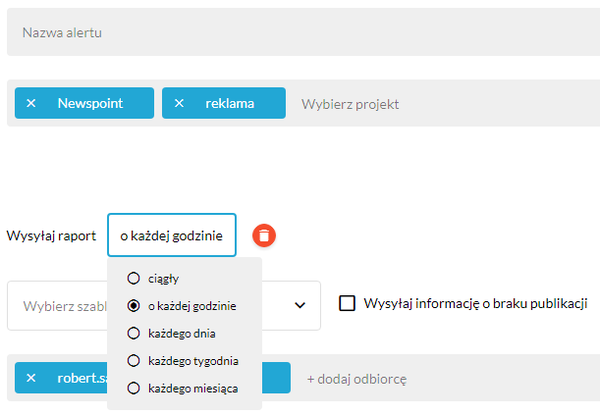Remove the robert.s recipient tag
600x416 pixels.
(x=31, y=378)
